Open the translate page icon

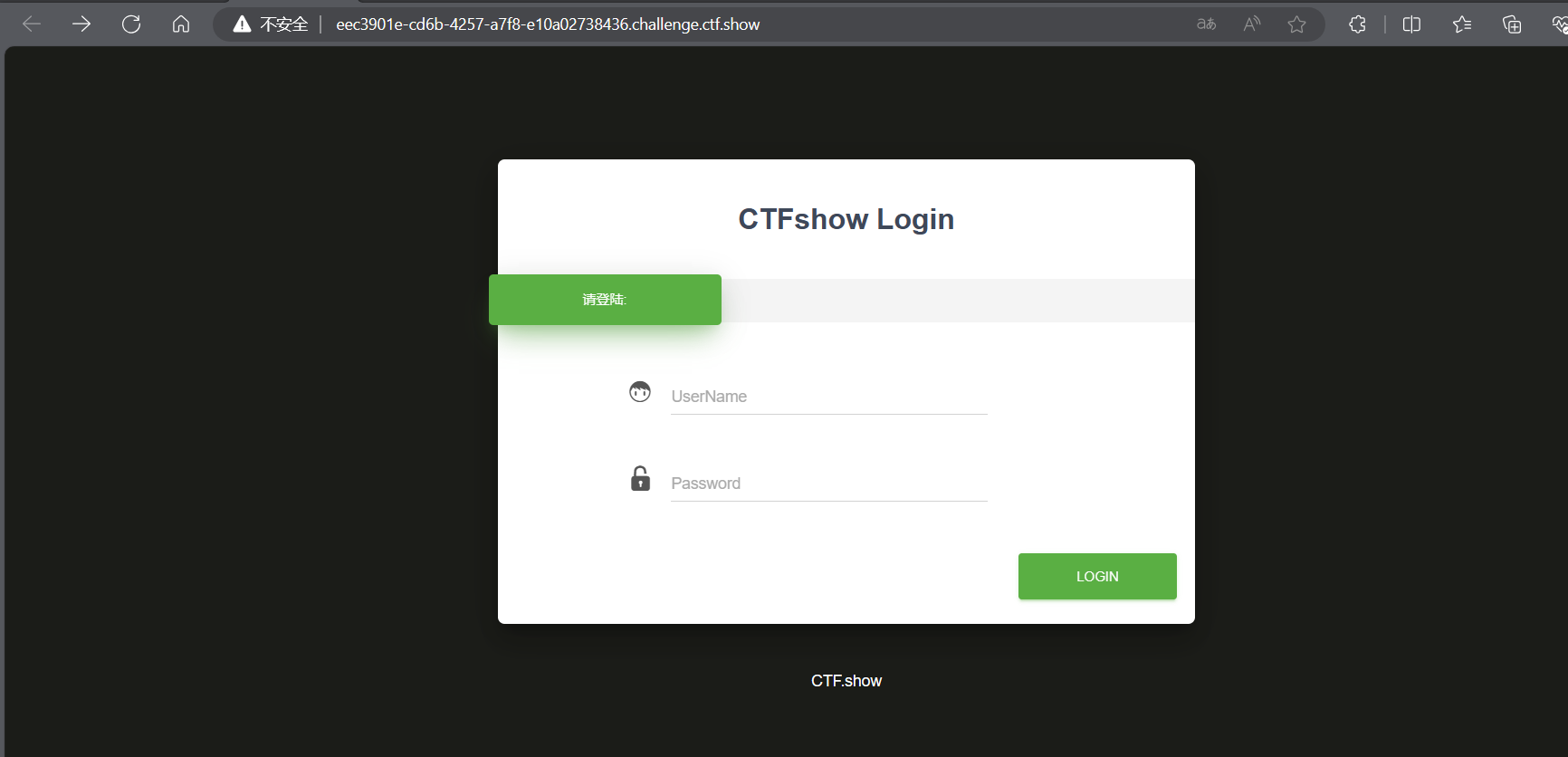pos(1207,24)
